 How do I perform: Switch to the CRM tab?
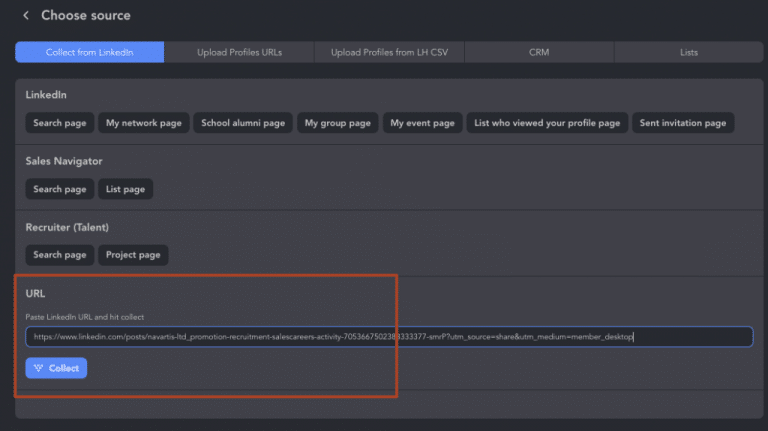click(x=539, y=52)
